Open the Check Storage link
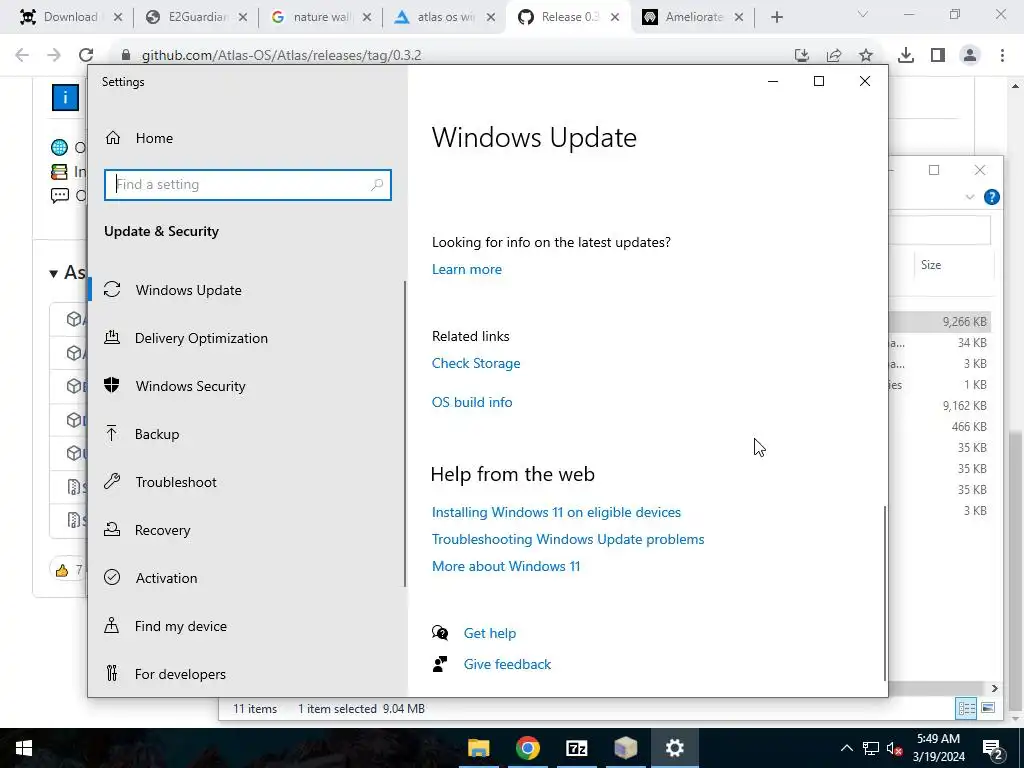 (476, 363)
